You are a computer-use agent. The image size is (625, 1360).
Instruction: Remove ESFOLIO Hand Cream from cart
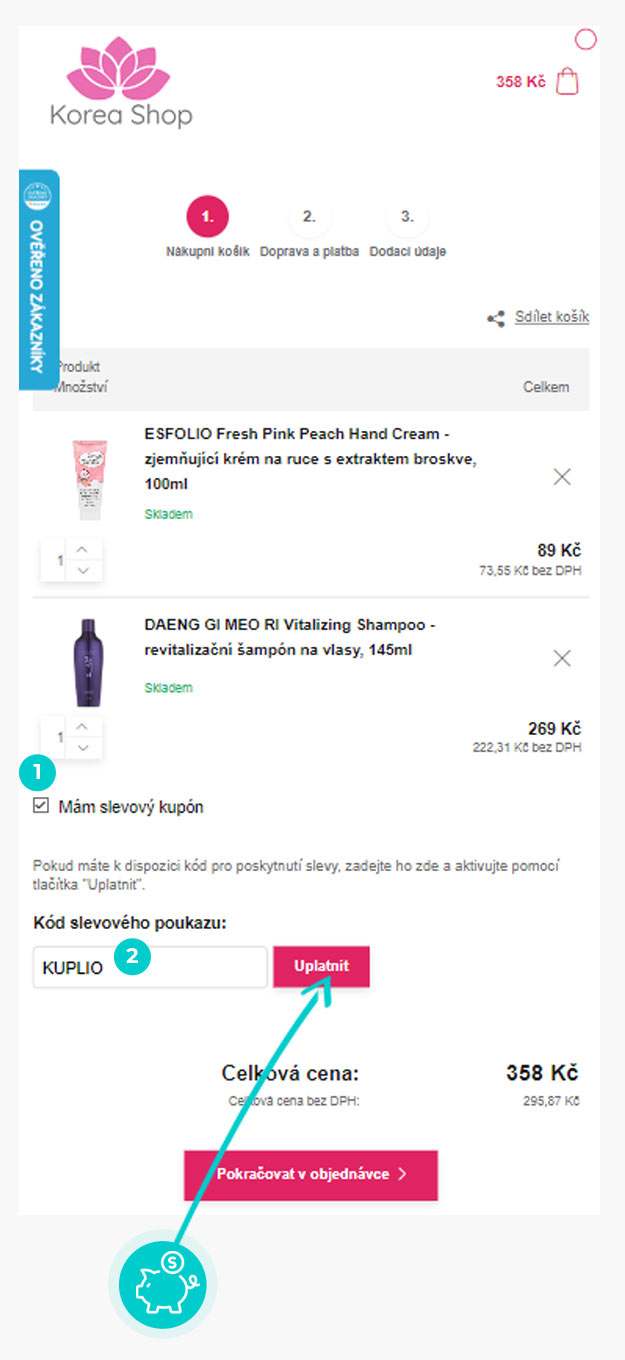point(562,477)
